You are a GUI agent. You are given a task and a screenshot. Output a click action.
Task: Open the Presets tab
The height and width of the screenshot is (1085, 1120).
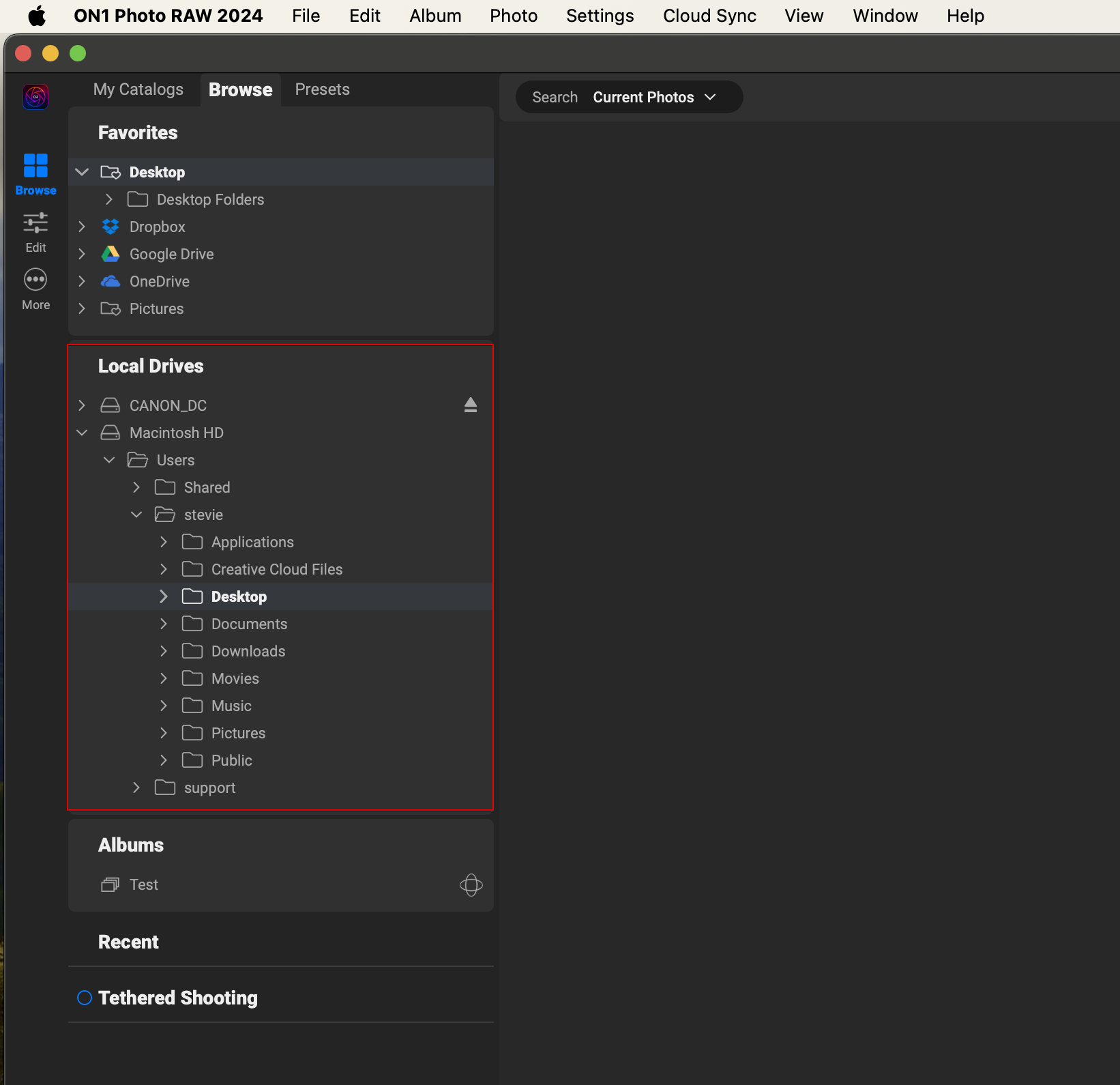point(322,89)
